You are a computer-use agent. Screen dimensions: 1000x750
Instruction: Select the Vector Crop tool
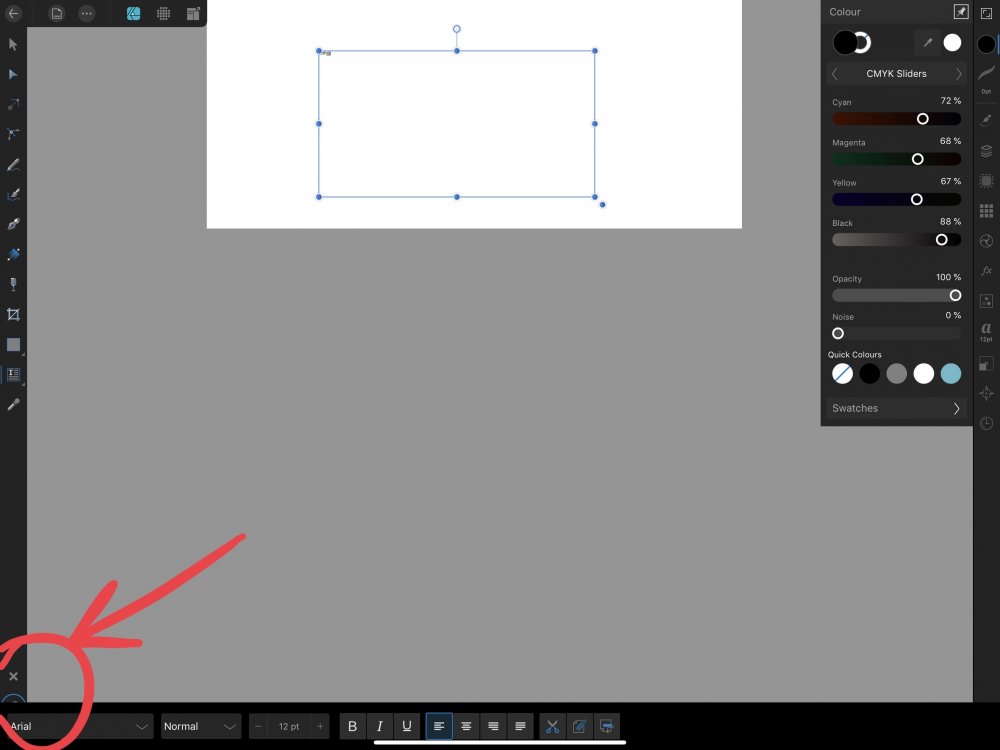pyautogui.click(x=13, y=314)
